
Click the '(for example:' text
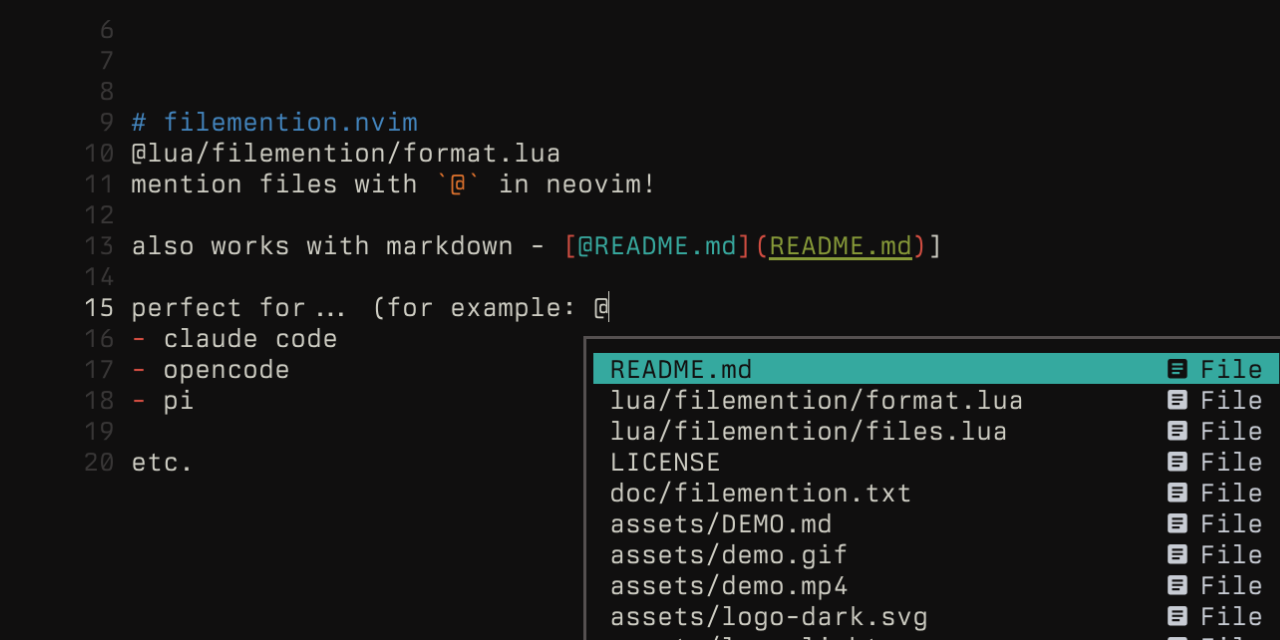474,308
